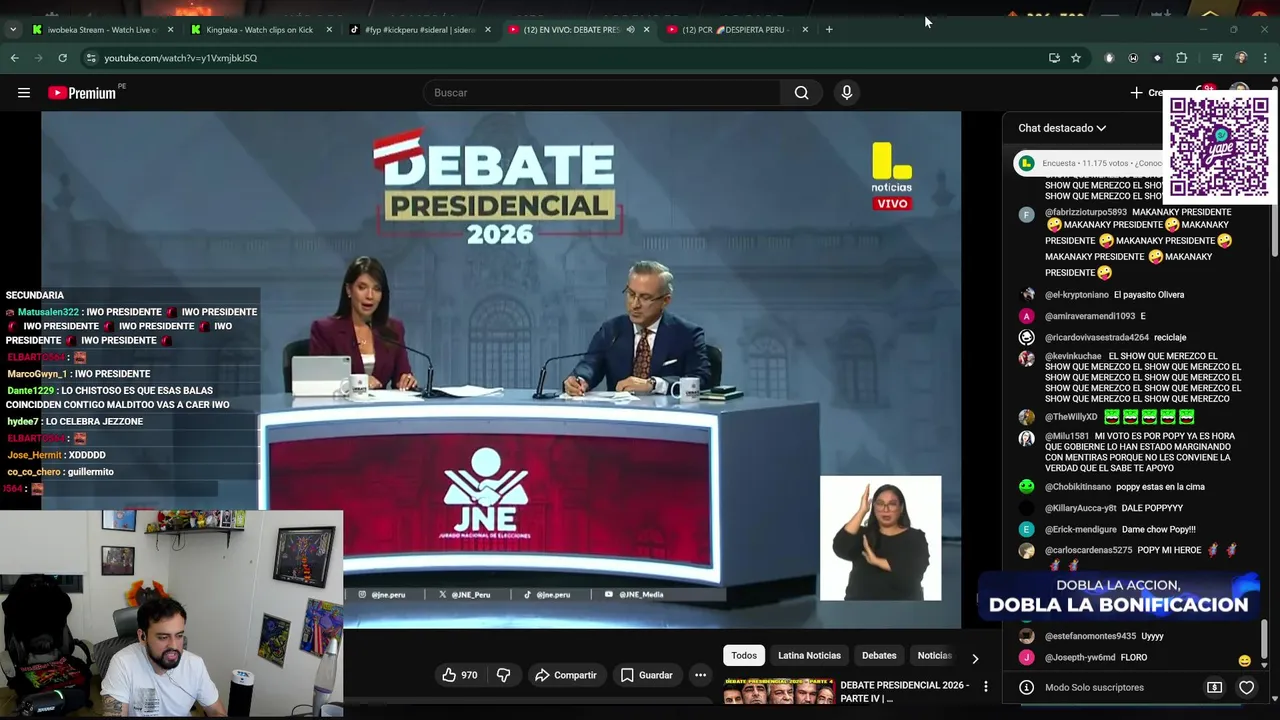The width and height of the screenshot is (1280, 720).
Task: Open DEBATE PRESIDENCIAL 2026 - PARTE IV title
Action: [x=905, y=691]
